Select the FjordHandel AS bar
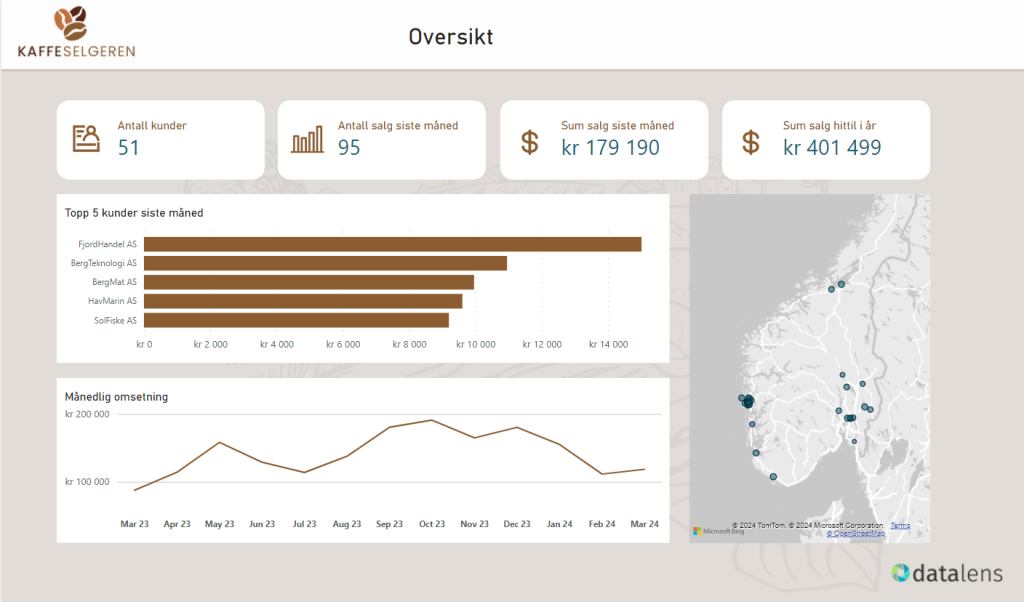Image resolution: width=1024 pixels, height=602 pixels. [392, 244]
